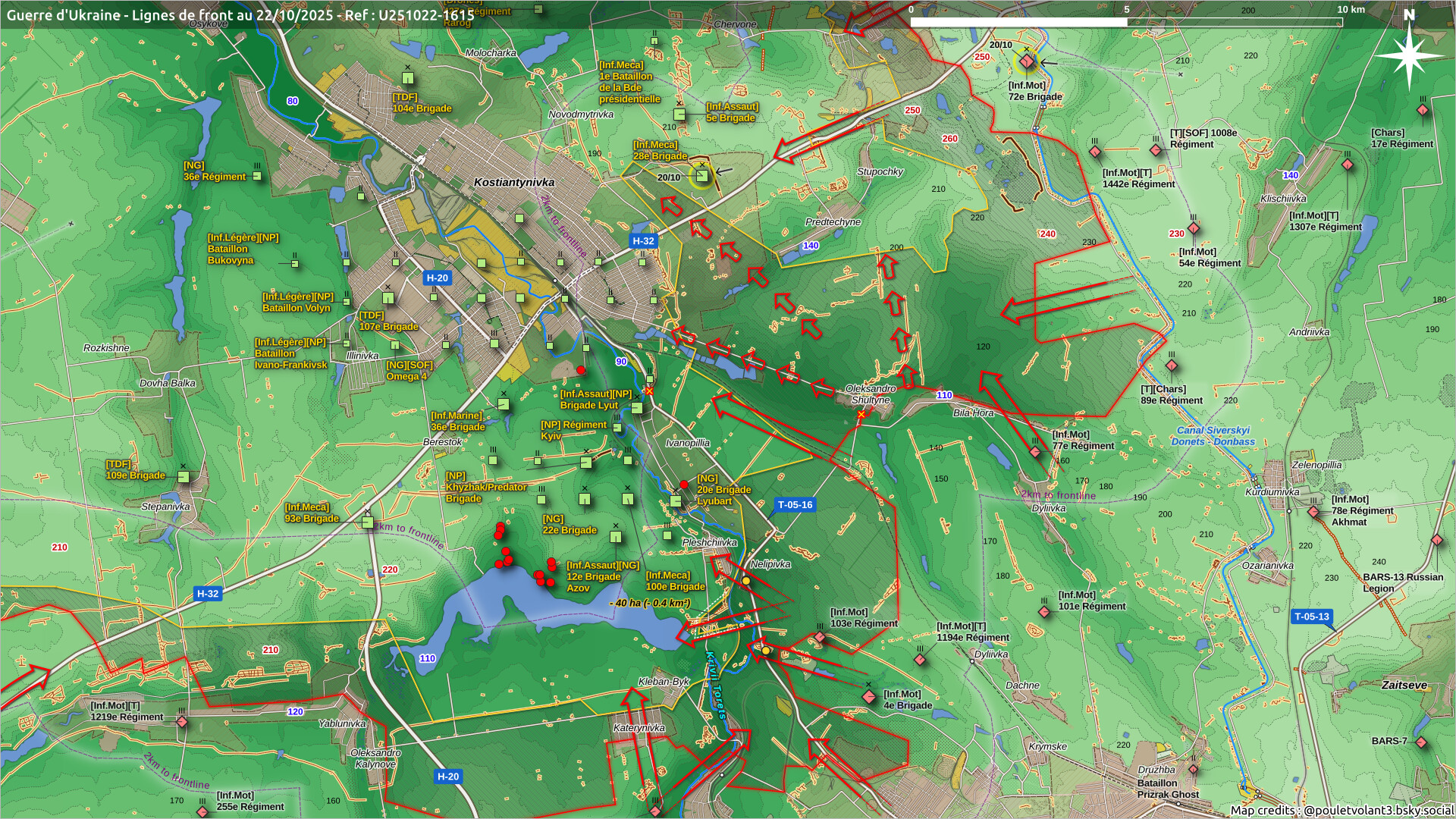Click the T-05-16 road sign label
The height and width of the screenshot is (819, 1456).
pos(795,504)
